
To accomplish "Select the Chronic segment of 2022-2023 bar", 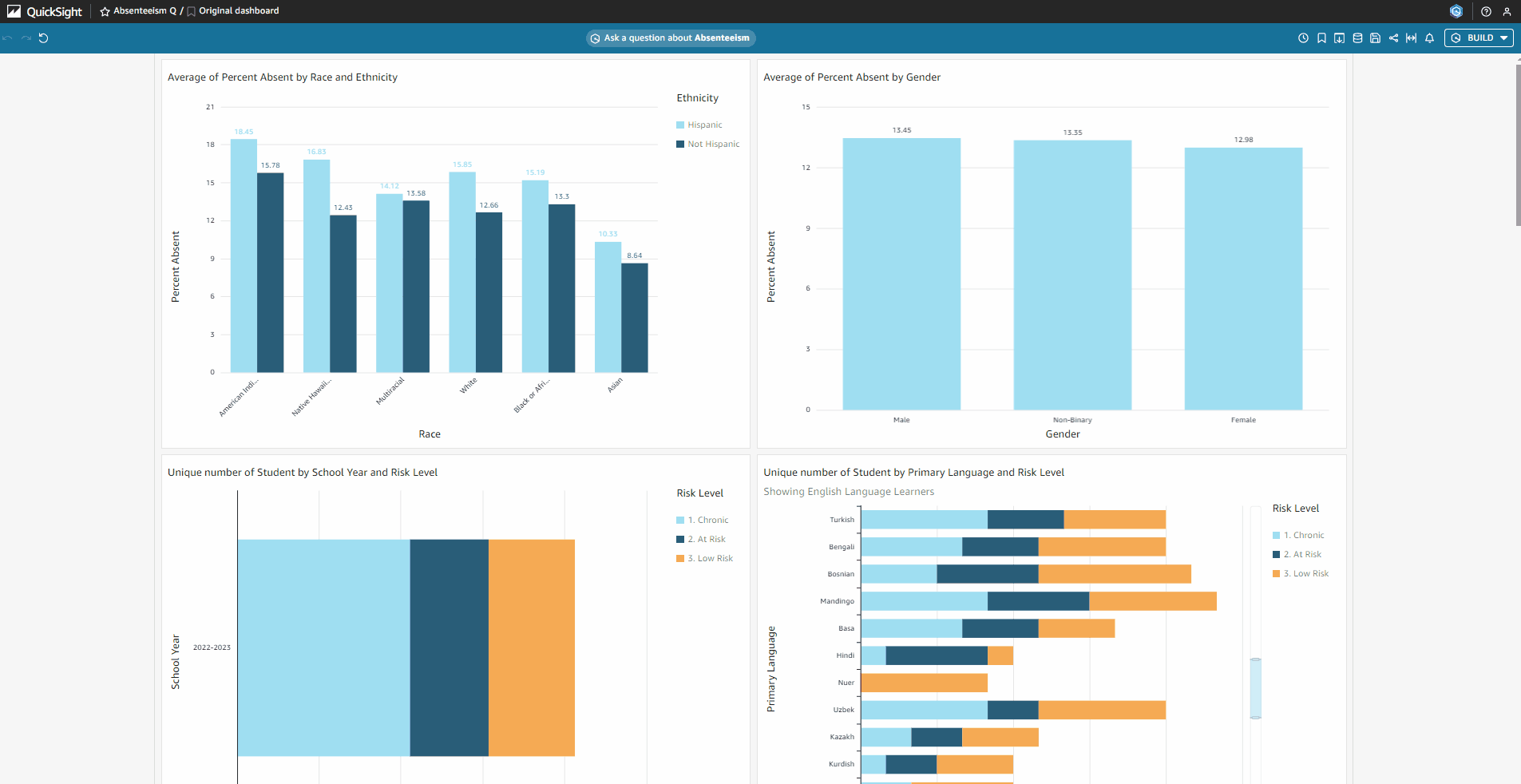I will [323, 647].
